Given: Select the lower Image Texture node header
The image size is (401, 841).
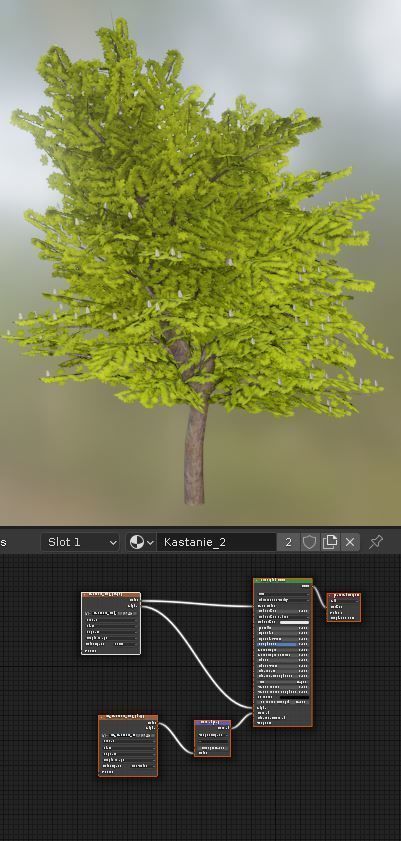Looking at the screenshot, I should (x=128, y=717).
